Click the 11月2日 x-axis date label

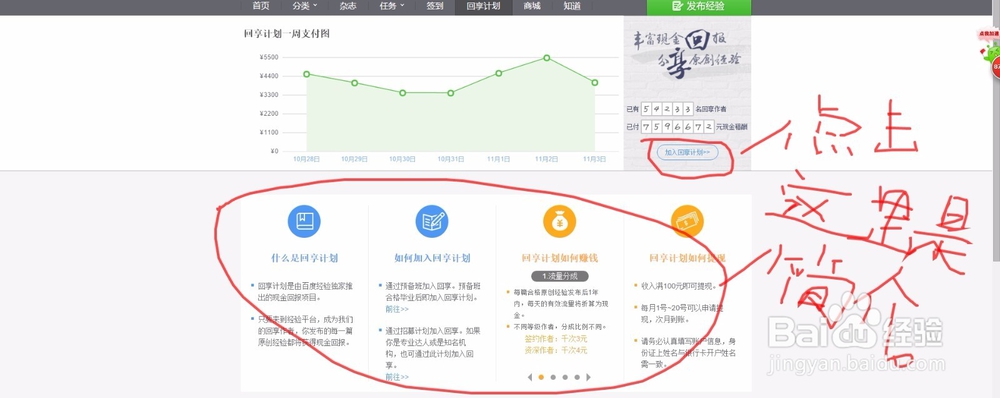[x=547, y=159]
